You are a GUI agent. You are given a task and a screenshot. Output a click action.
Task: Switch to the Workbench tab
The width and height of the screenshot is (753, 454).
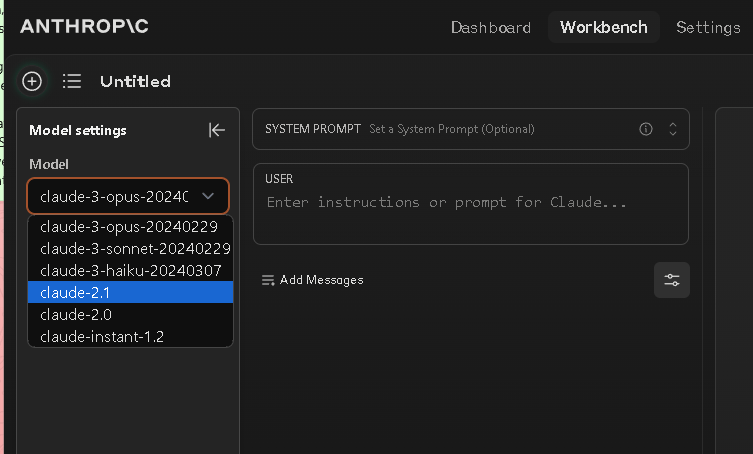(604, 27)
